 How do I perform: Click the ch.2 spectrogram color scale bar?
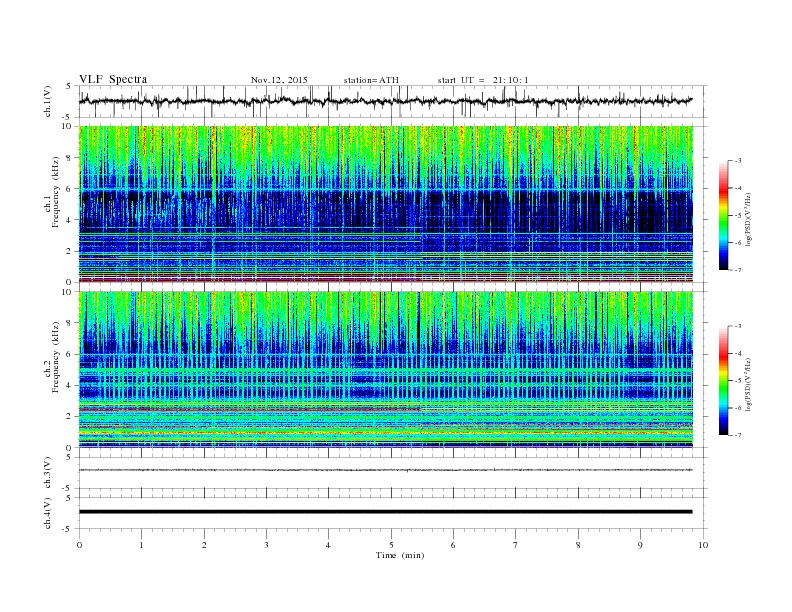coord(723,381)
